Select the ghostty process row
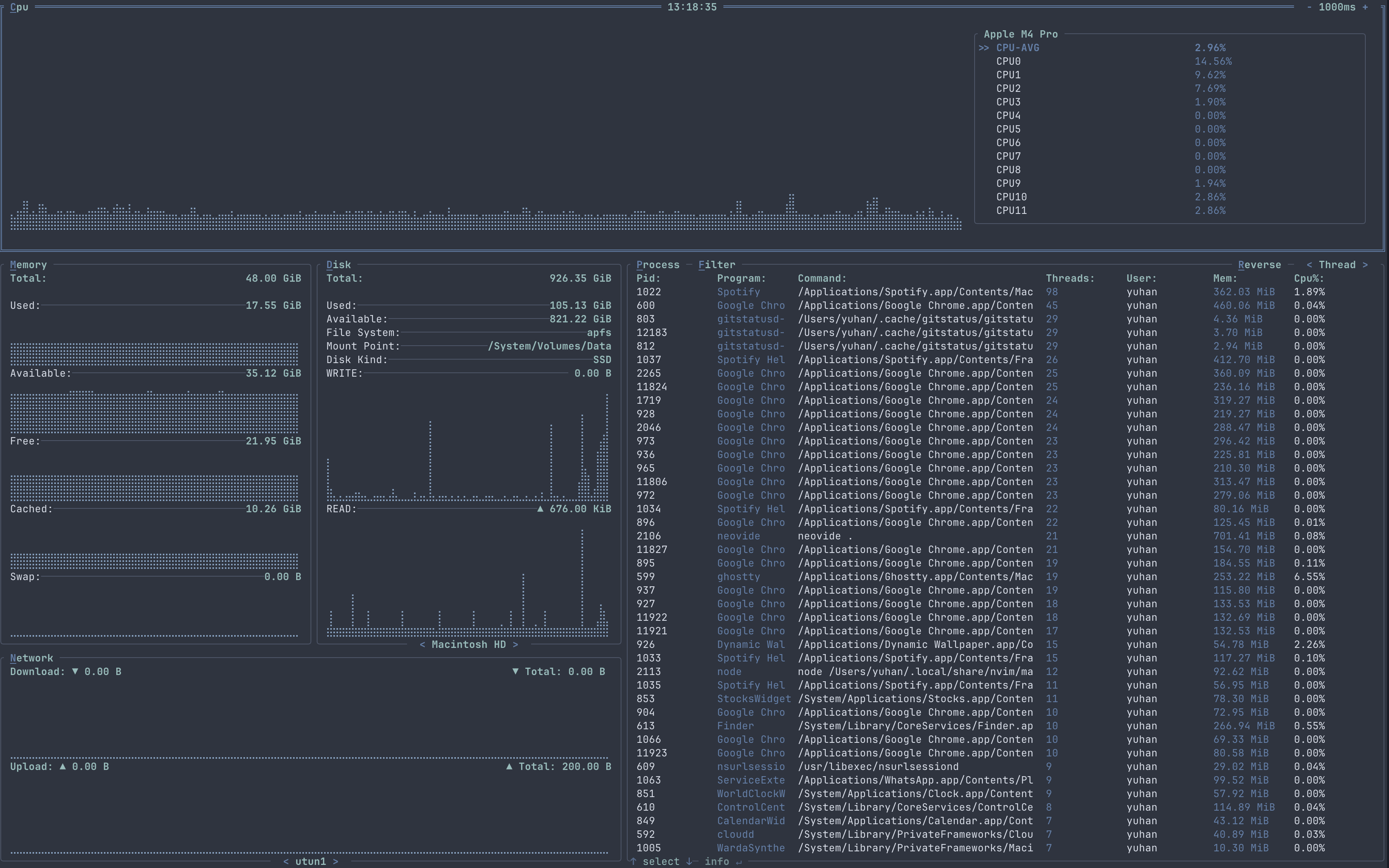Viewport: 1389px width, 868px height. click(738, 576)
